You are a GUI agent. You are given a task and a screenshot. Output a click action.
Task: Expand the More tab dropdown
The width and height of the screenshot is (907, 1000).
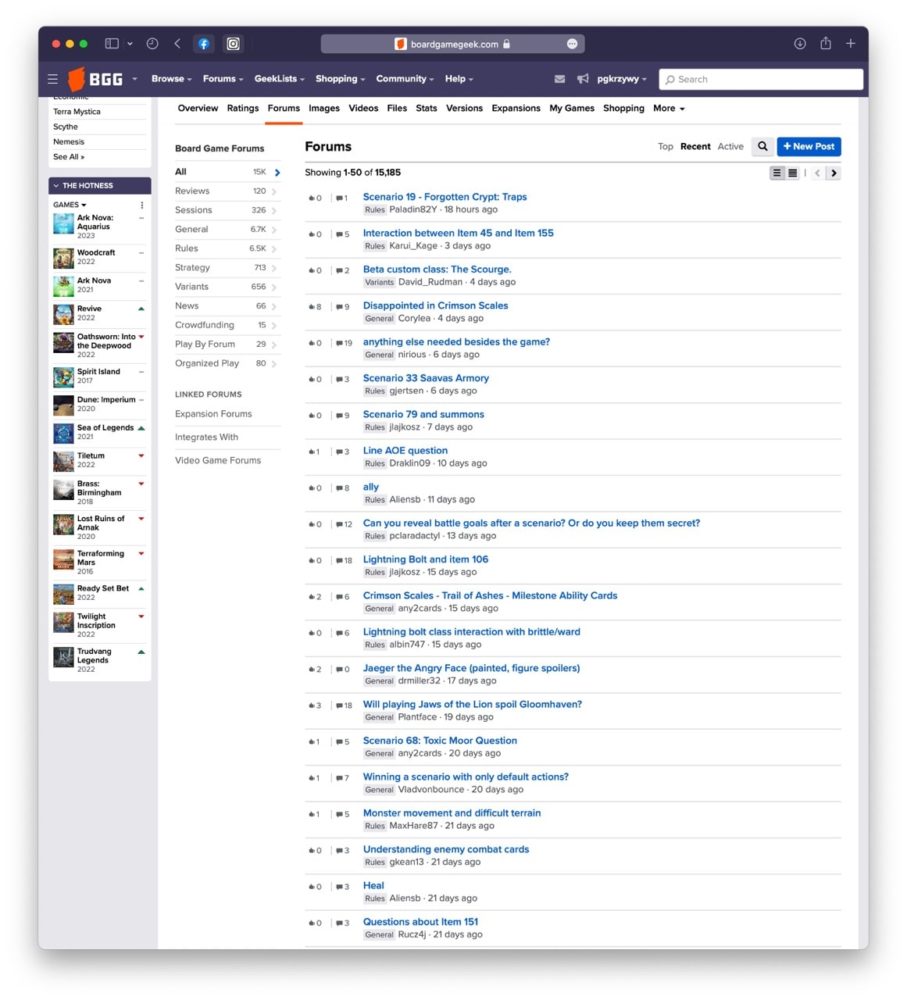click(668, 108)
